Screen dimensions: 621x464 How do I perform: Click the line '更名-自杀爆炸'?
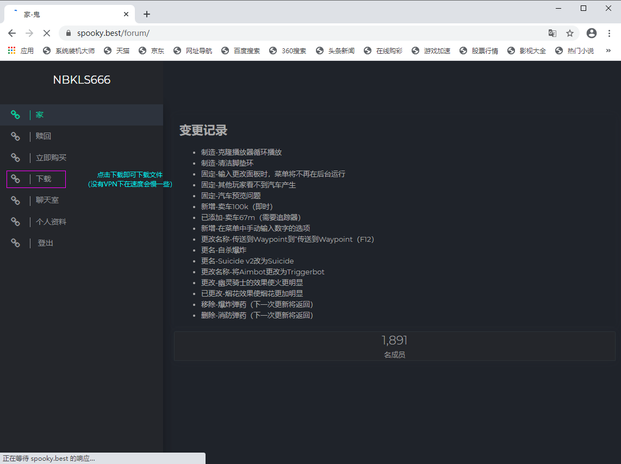(x=224, y=250)
